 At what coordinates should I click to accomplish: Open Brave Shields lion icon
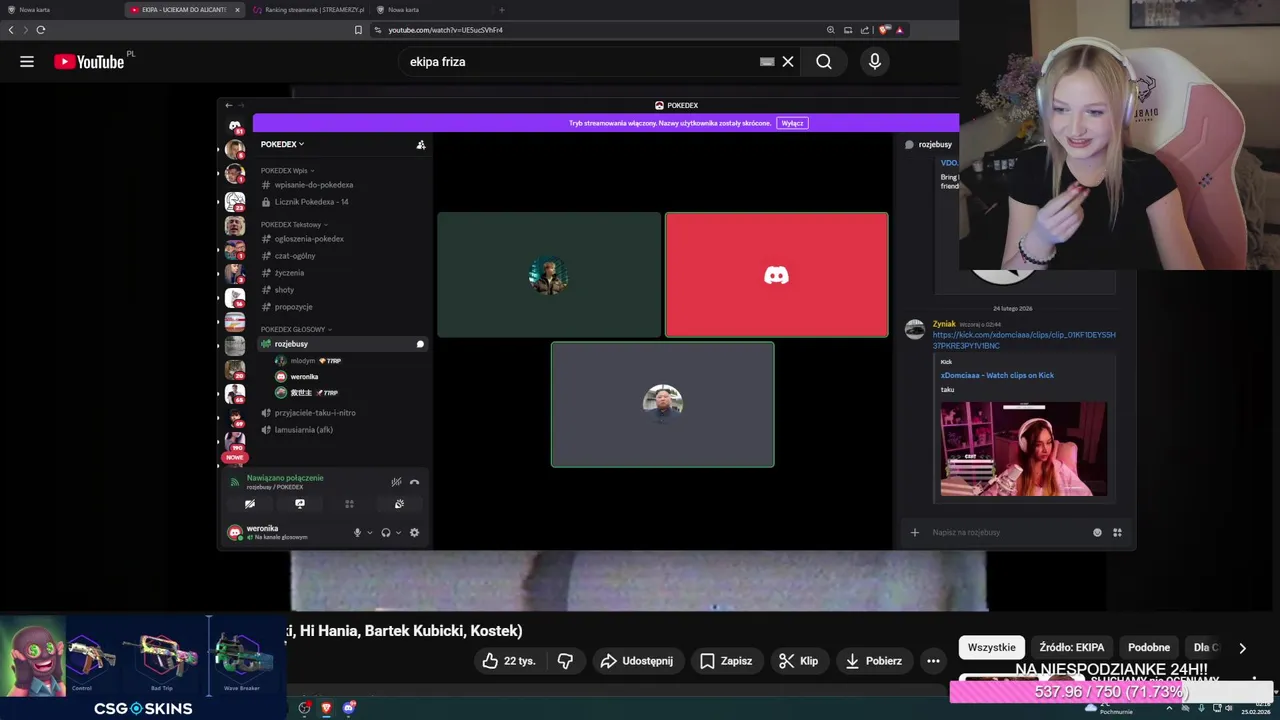883,30
